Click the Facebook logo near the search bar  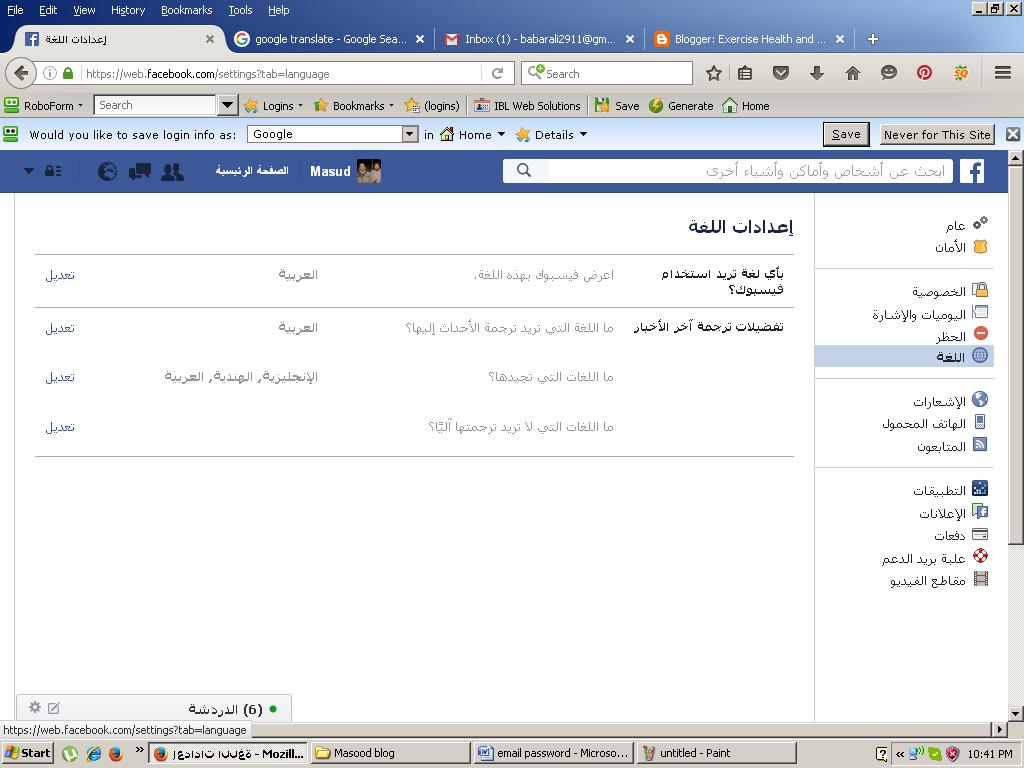972,171
